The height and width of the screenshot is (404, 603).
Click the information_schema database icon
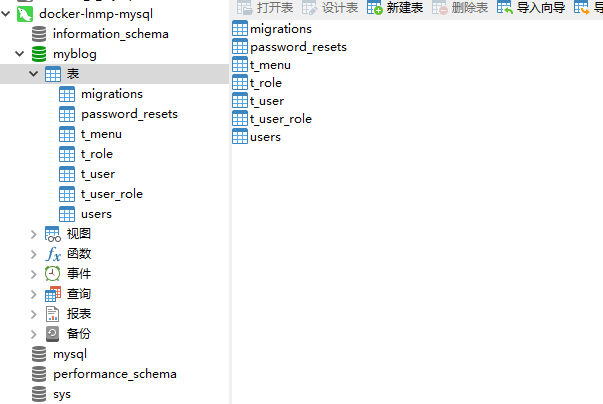tap(39, 34)
